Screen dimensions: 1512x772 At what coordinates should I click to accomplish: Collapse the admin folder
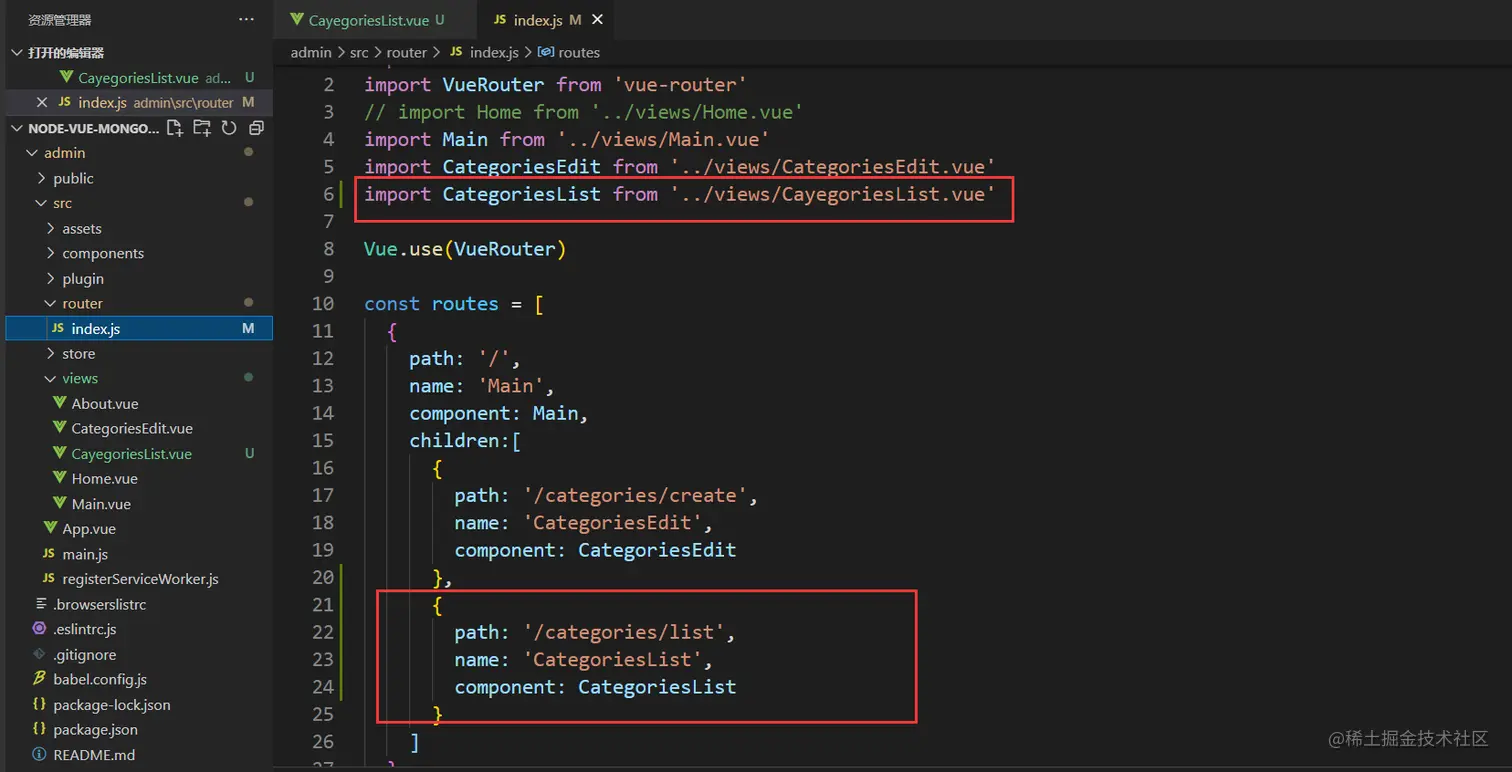[x=32, y=153]
